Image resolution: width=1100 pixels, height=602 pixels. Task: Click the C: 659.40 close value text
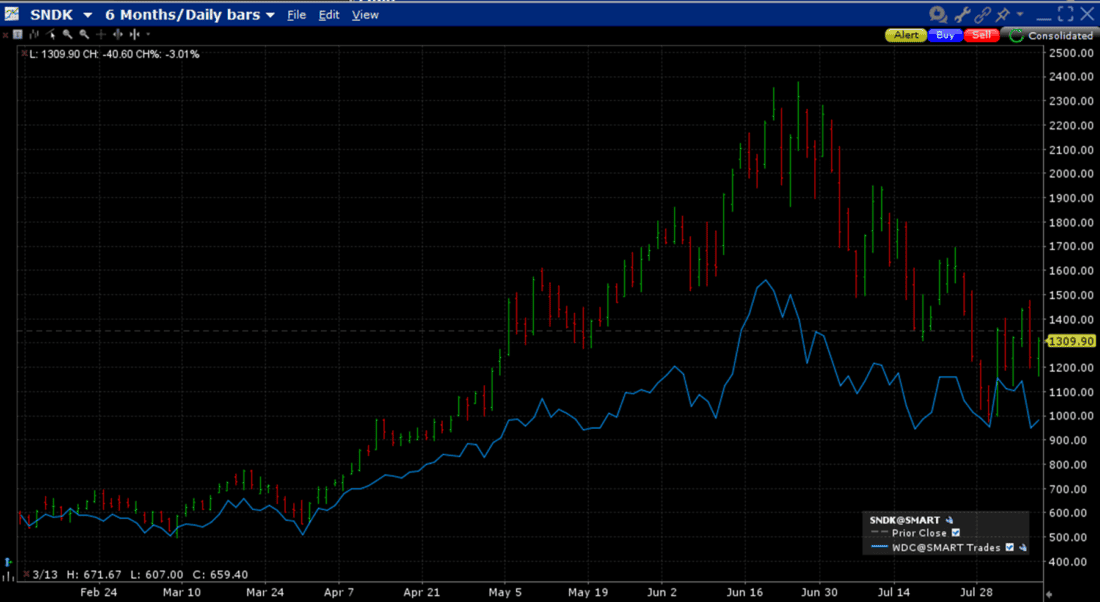pyautogui.click(x=220, y=575)
